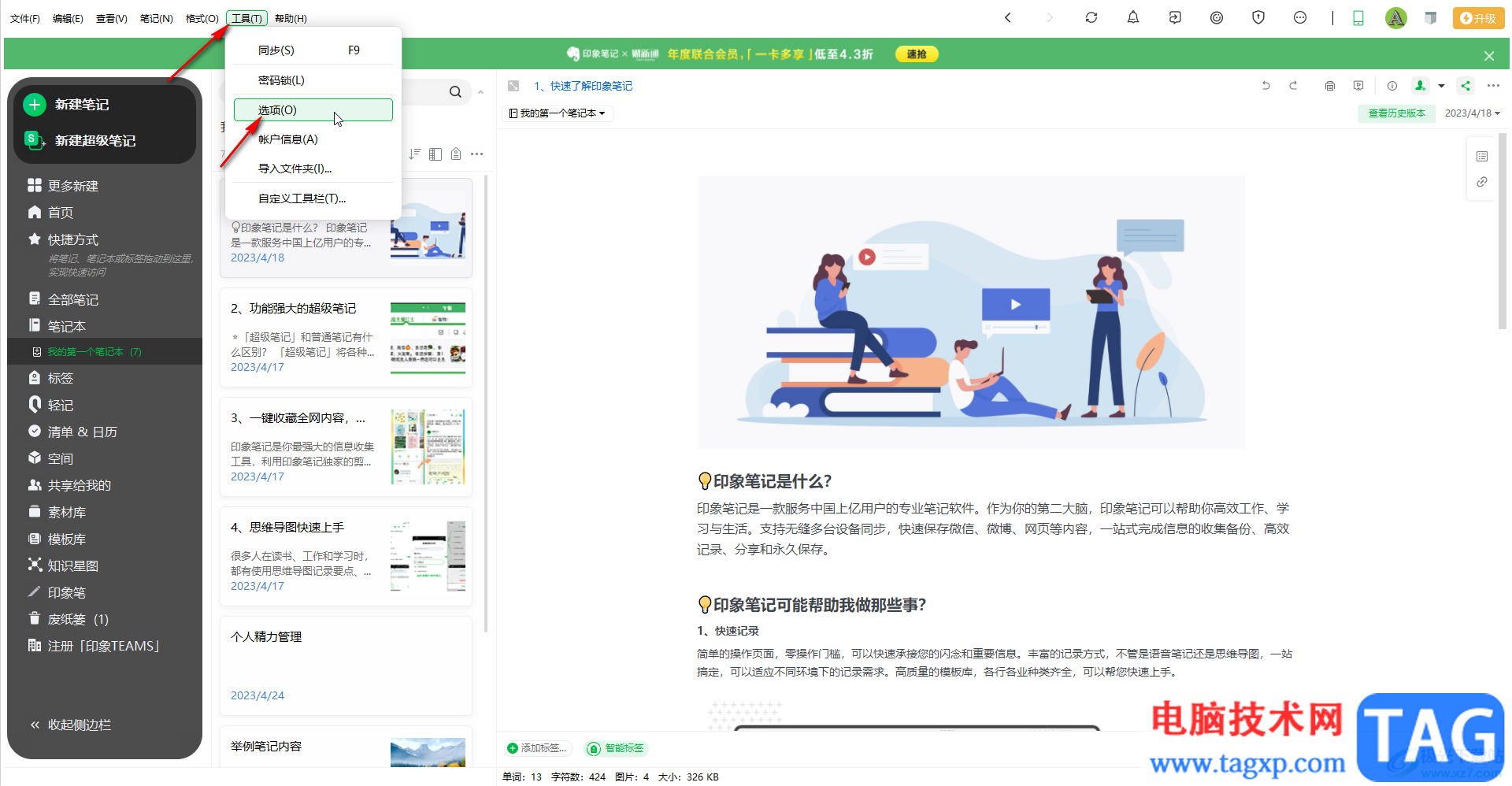Click the skin theme icon beside avatar

pyautogui.click(x=1431, y=18)
